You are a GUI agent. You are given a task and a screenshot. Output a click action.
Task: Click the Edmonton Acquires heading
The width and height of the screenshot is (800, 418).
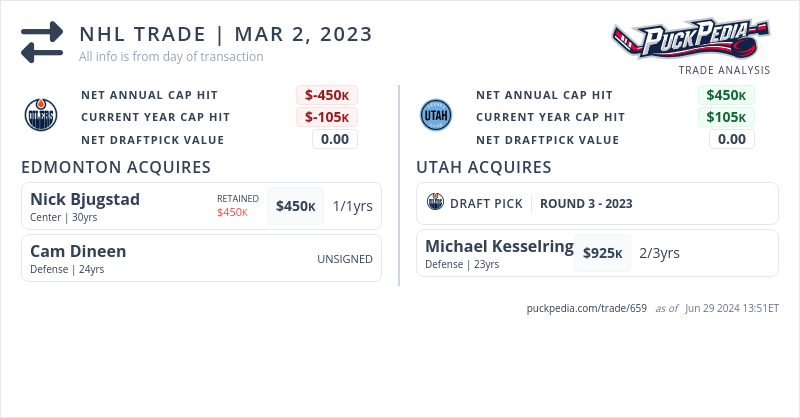[116, 167]
